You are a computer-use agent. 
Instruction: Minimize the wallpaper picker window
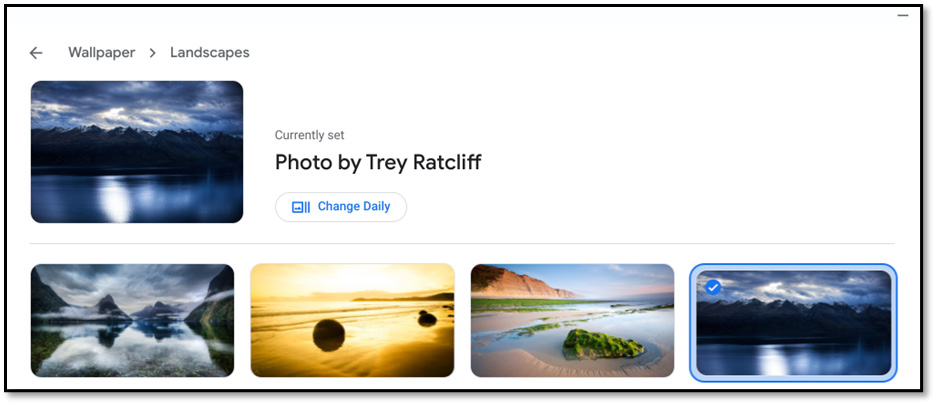[x=903, y=16]
